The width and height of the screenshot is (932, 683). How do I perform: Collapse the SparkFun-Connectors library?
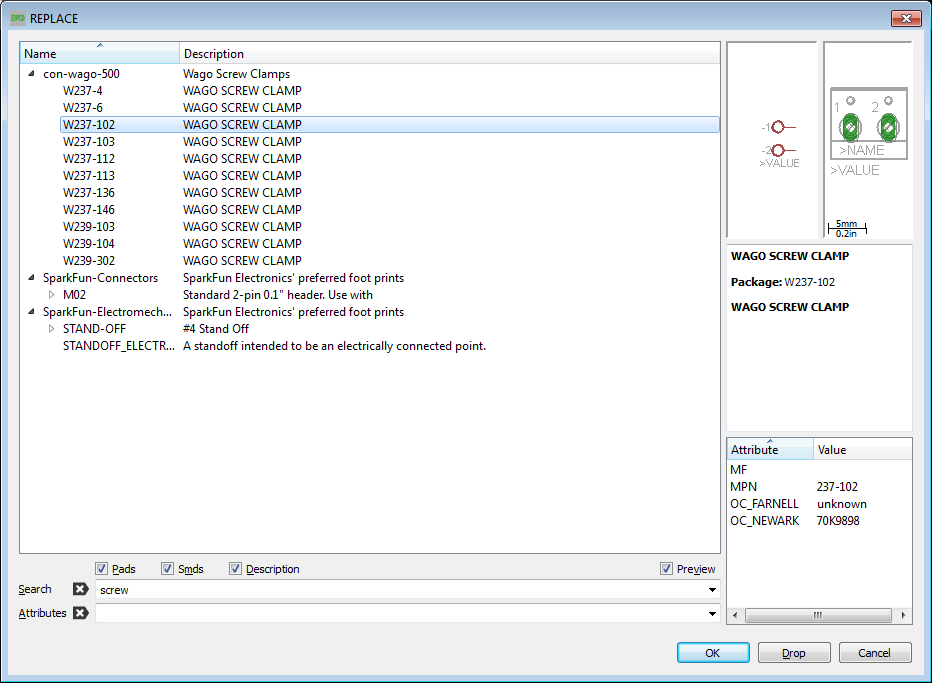32,278
